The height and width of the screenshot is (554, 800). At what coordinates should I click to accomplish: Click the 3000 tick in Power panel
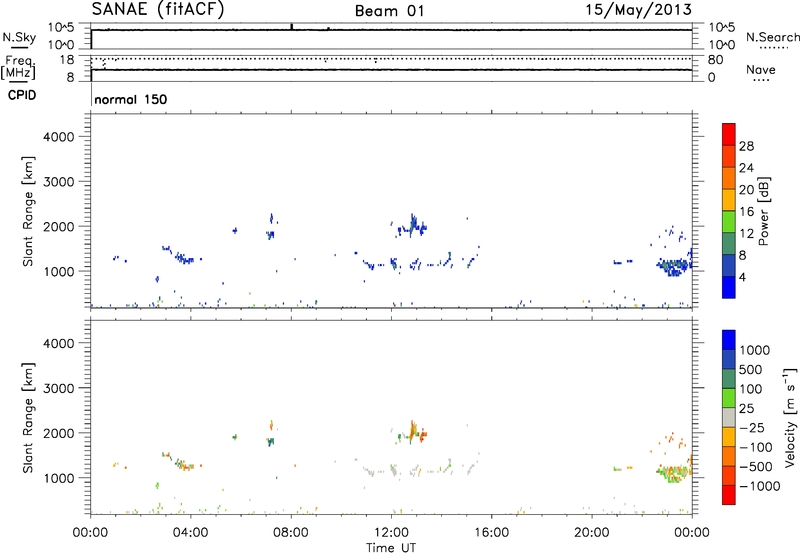click(x=59, y=182)
